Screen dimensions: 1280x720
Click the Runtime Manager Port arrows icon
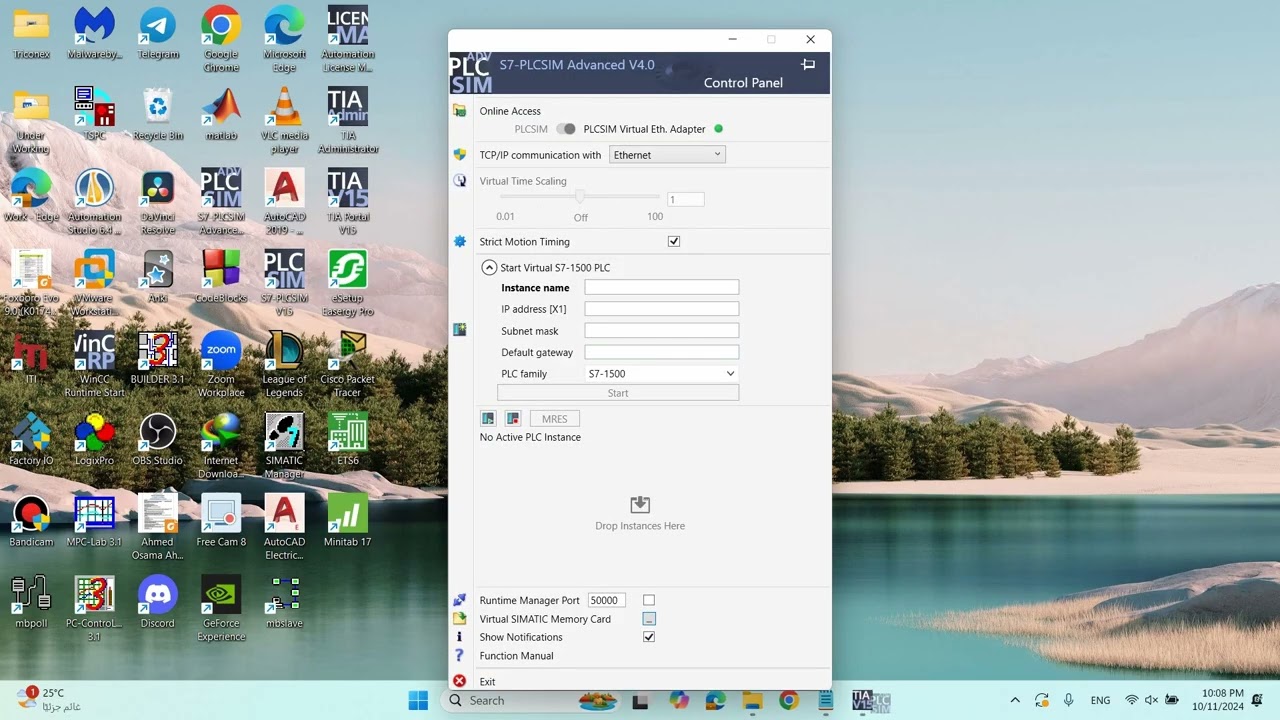coord(460,600)
